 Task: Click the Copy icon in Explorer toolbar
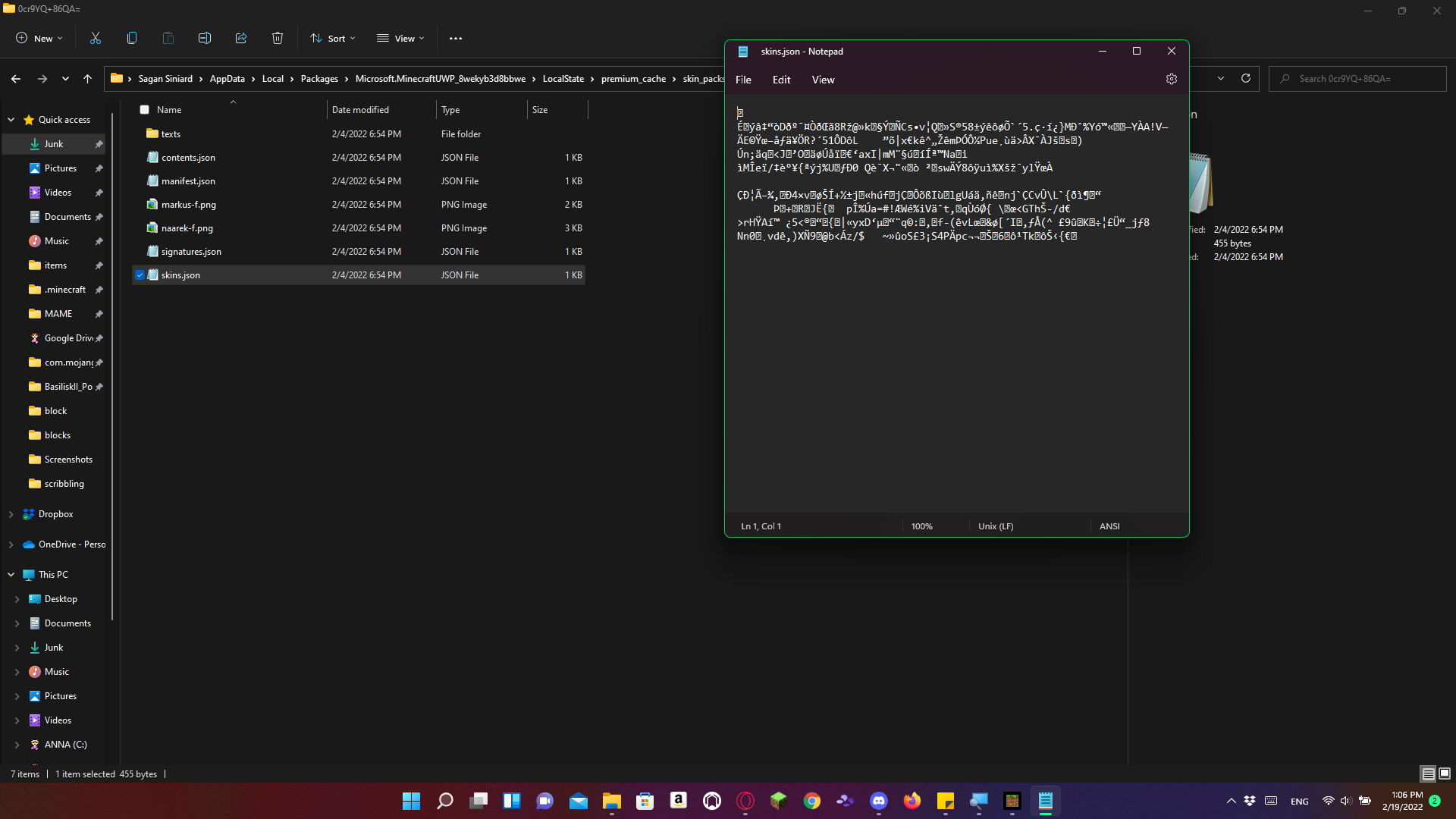(132, 38)
